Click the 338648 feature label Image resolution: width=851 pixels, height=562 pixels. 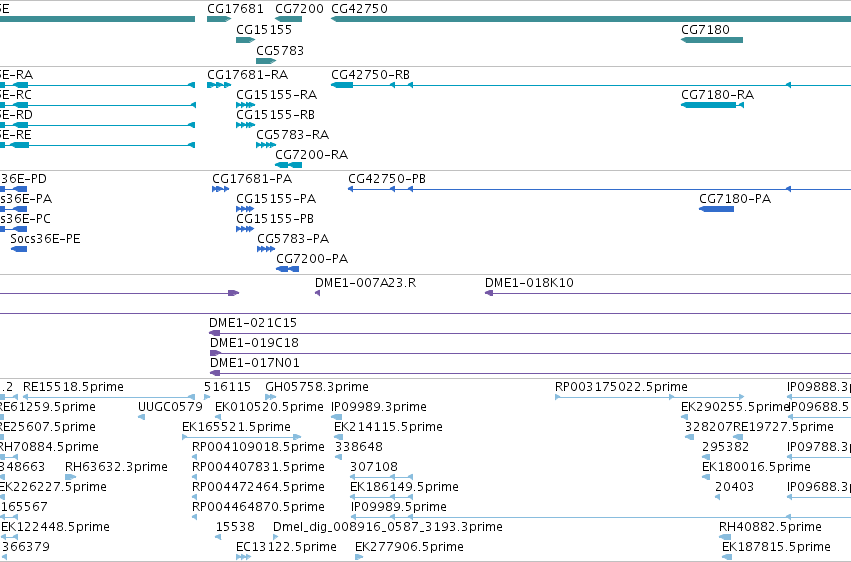pos(359,447)
